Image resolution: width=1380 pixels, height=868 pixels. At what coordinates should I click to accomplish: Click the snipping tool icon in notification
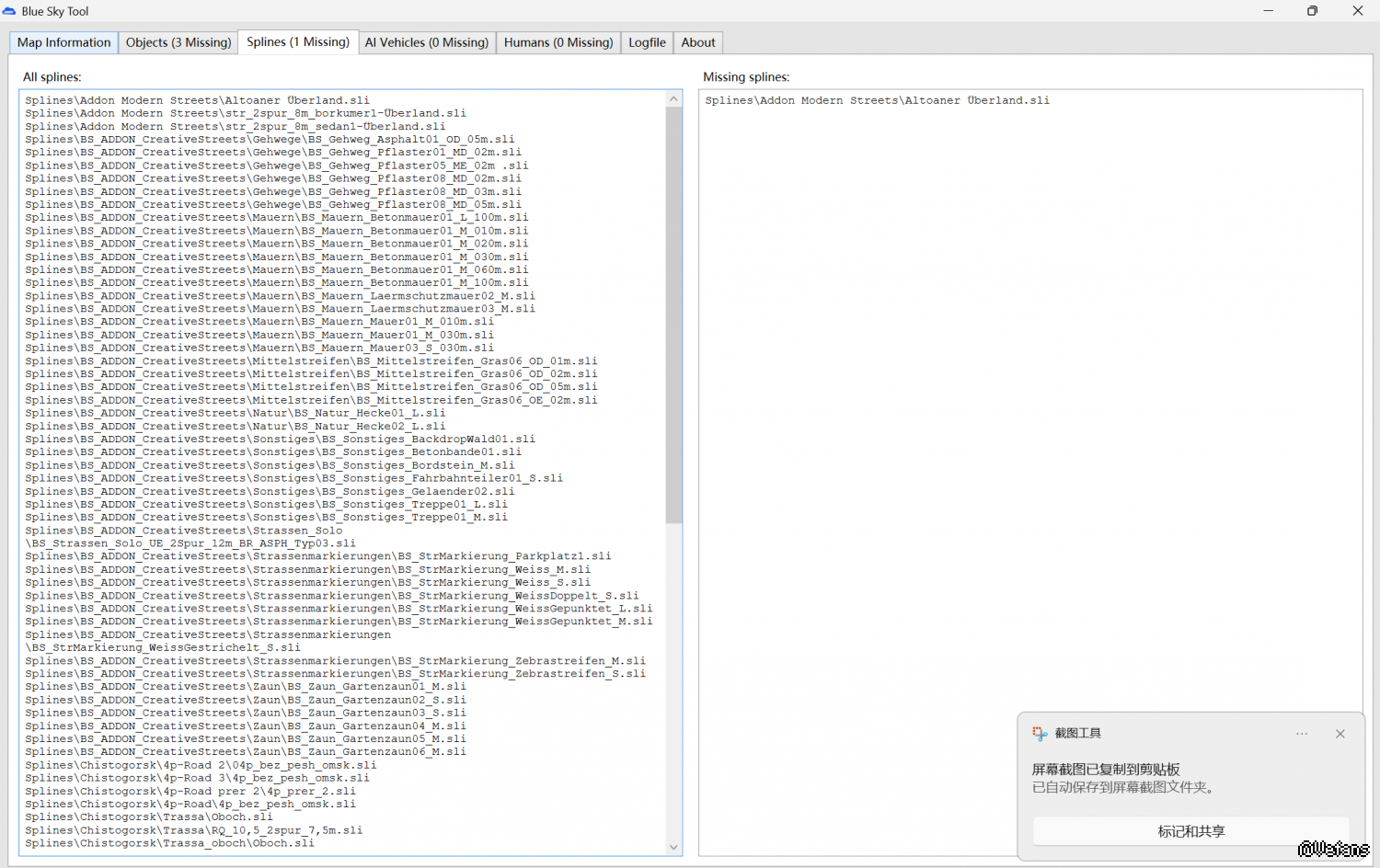(x=1040, y=734)
